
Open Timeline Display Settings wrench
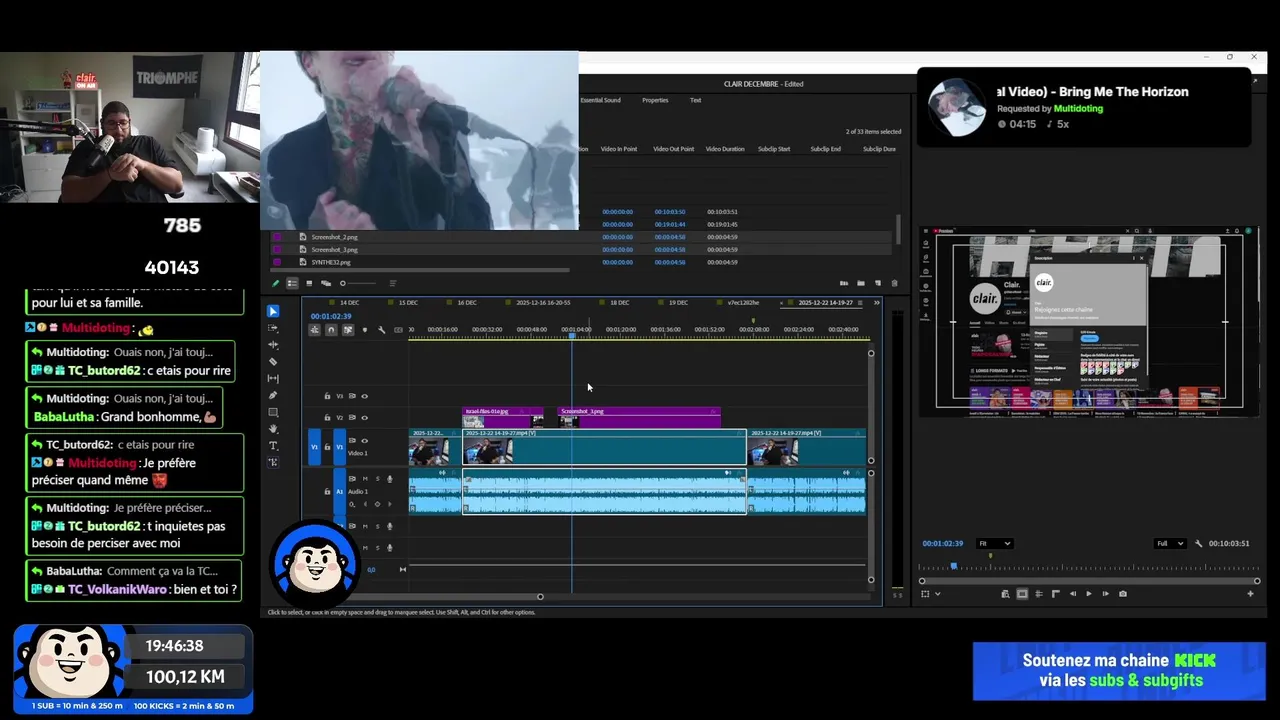click(x=381, y=330)
